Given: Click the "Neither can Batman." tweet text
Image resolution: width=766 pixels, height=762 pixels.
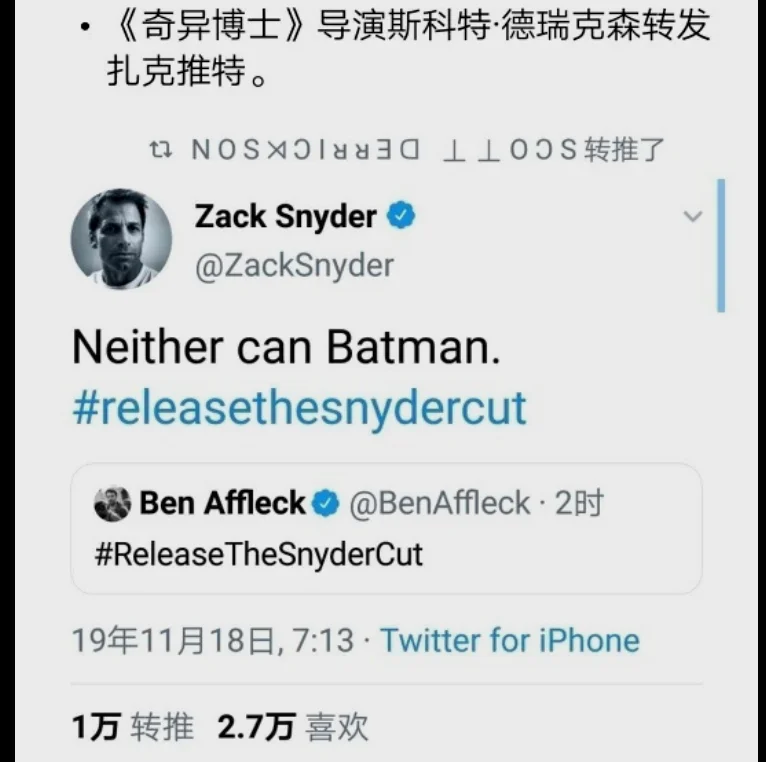Looking at the screenshot, I should [x=285, y=347].
